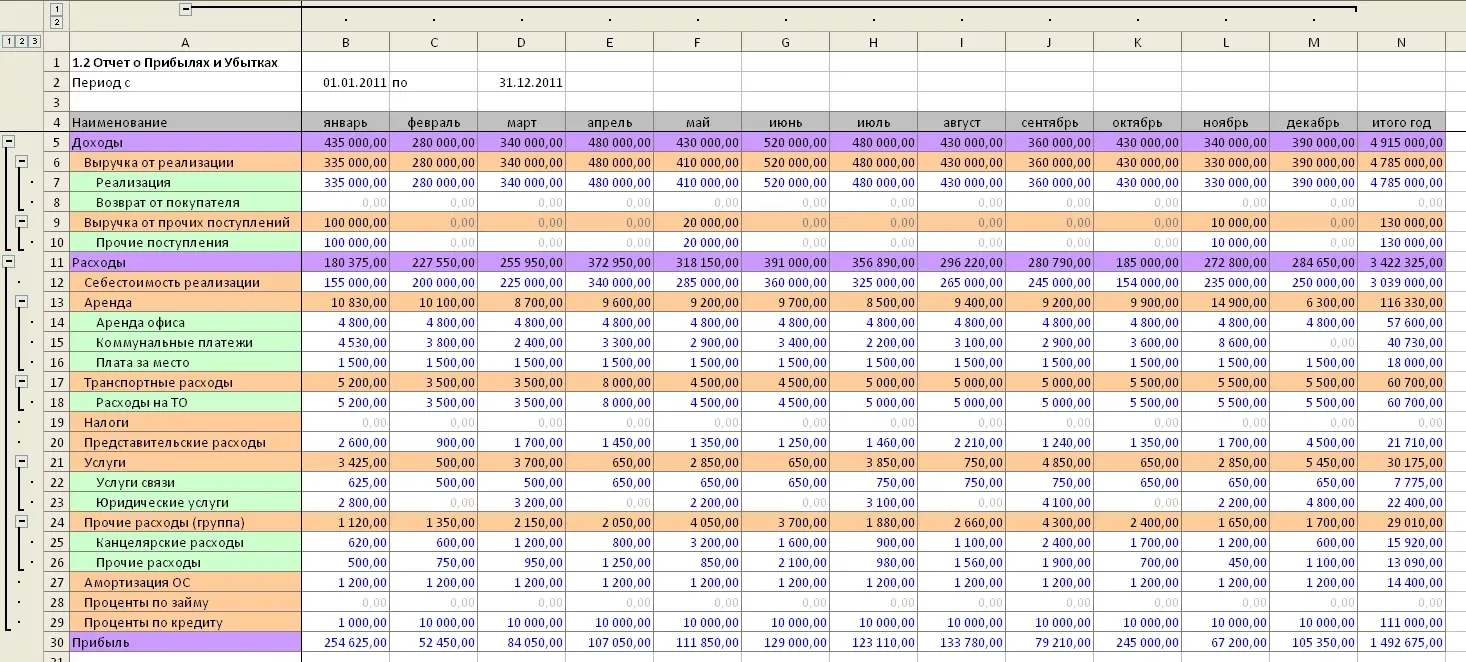Collapse the column group above the months
Screen dimensions: 1466x662
pos(185,9)
